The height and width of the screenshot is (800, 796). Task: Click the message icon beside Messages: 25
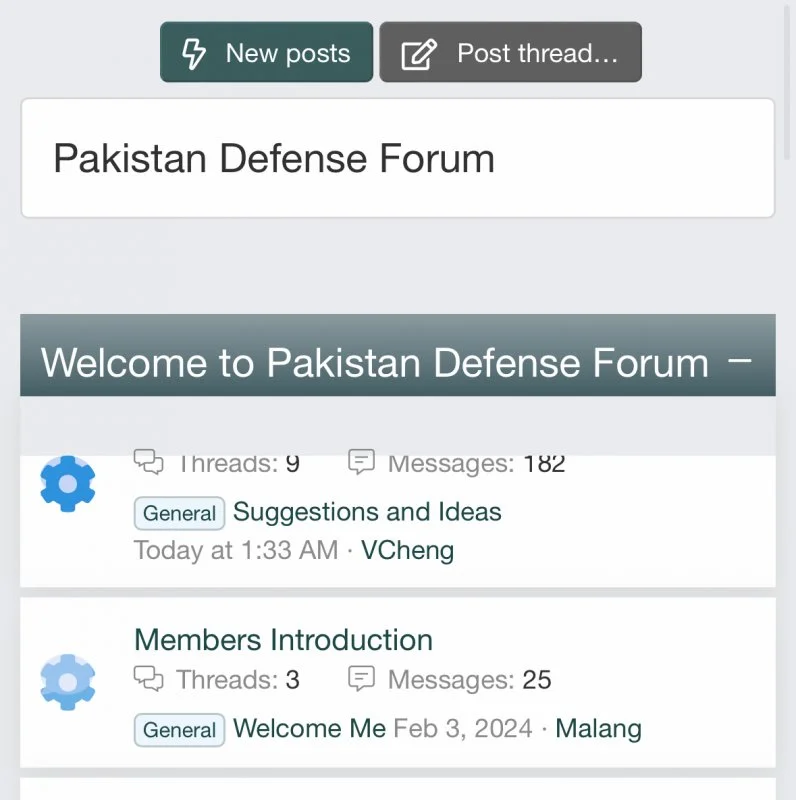pos(361,679)
